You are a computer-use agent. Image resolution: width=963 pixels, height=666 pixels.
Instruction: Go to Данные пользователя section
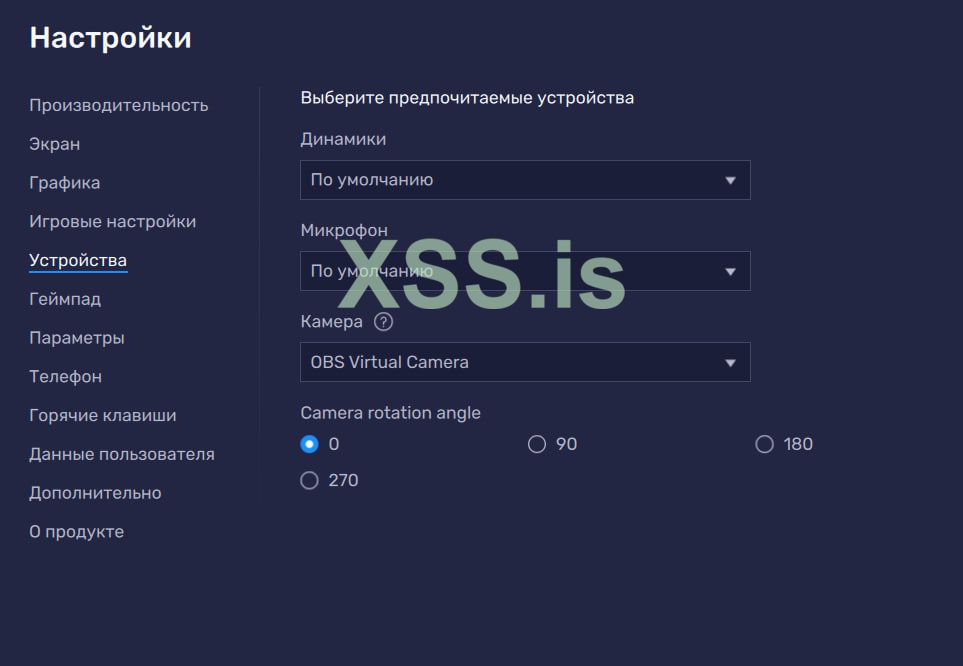pyautogui.click(x=121, y=454)
